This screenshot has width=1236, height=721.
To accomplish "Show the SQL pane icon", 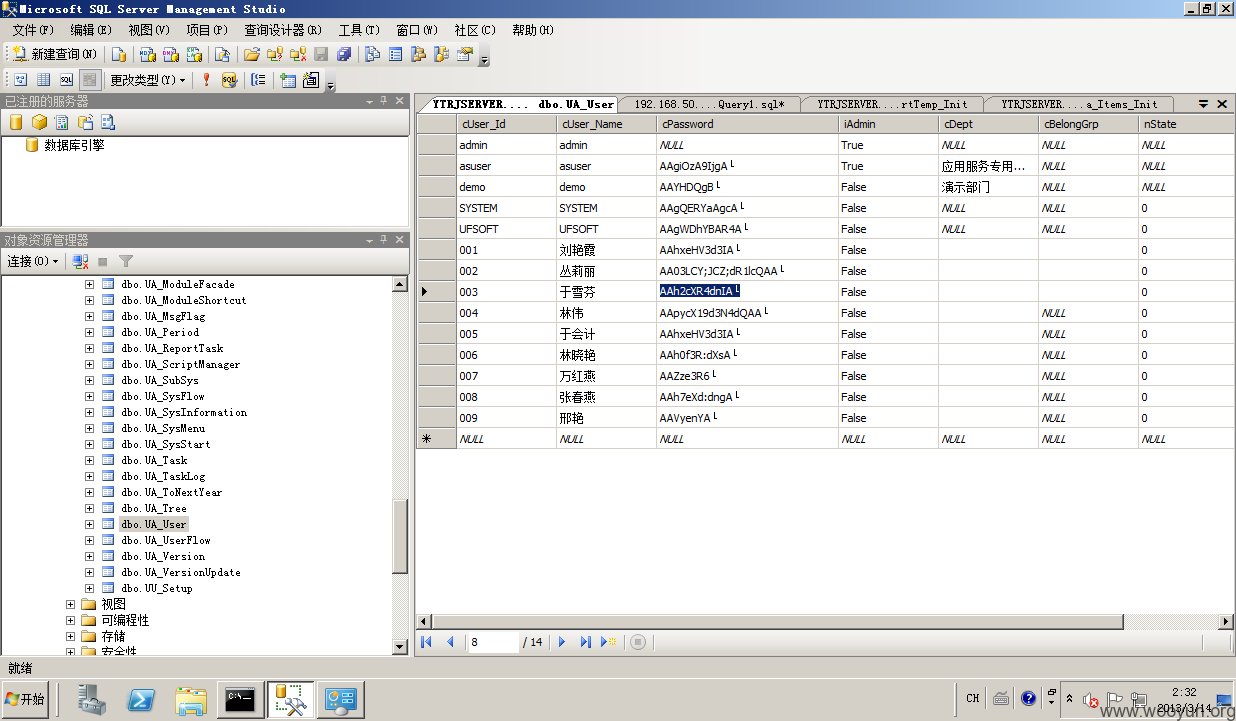I will (66, 80).
